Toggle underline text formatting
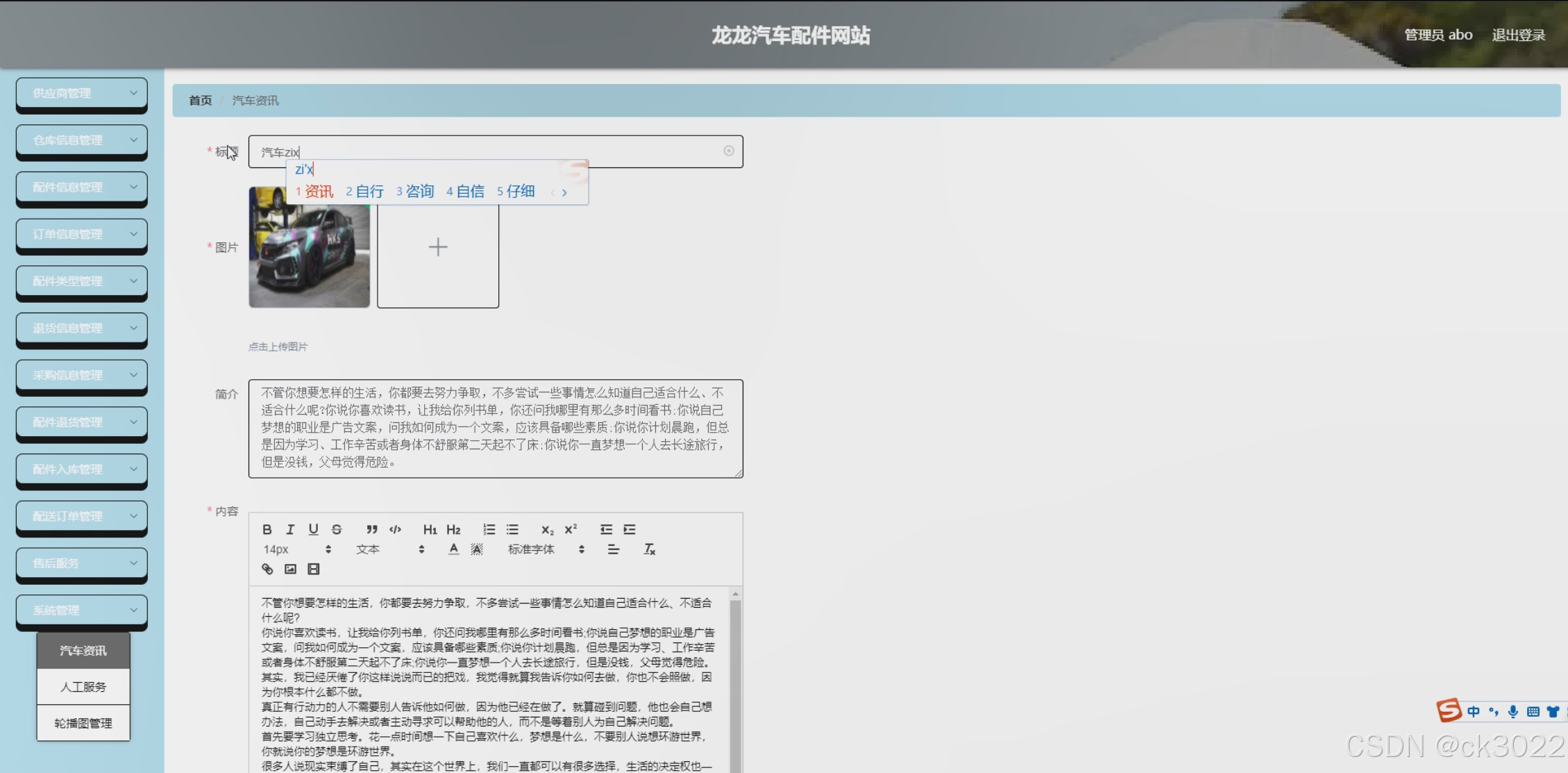 click(x=313, y=529)
